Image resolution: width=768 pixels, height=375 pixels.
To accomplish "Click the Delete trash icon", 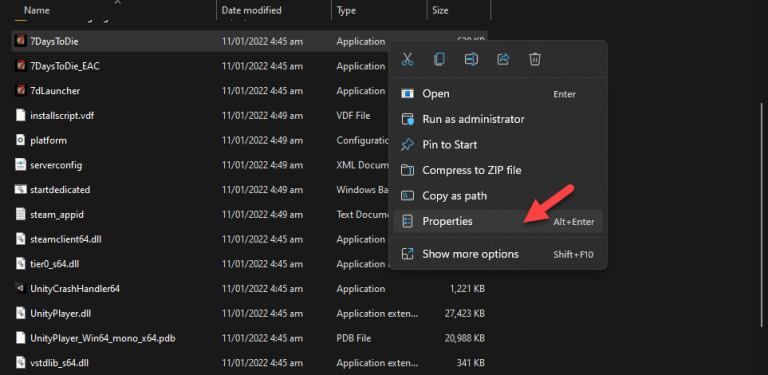I will click(535, 60).
